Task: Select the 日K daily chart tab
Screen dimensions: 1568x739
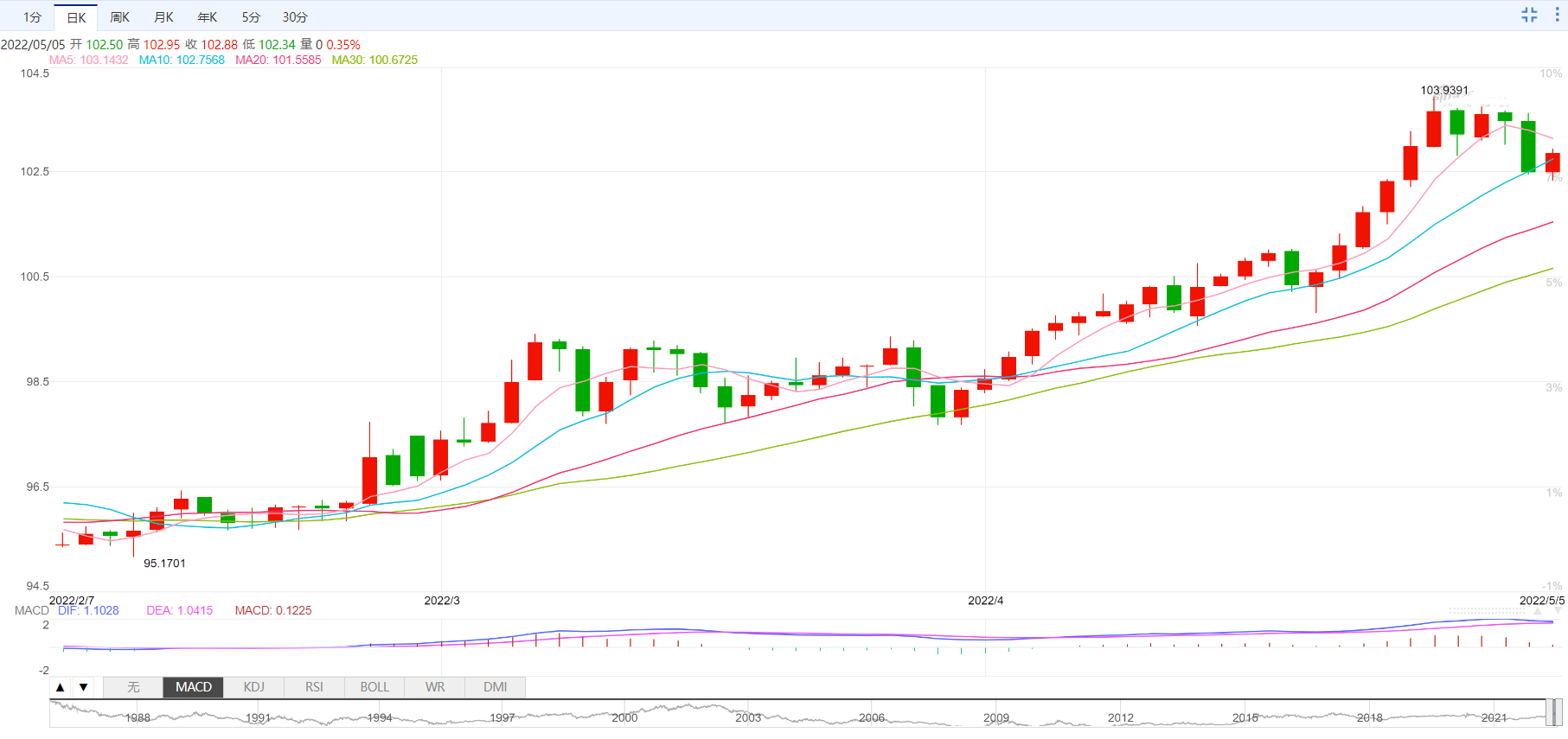Action: coord(76,17)
